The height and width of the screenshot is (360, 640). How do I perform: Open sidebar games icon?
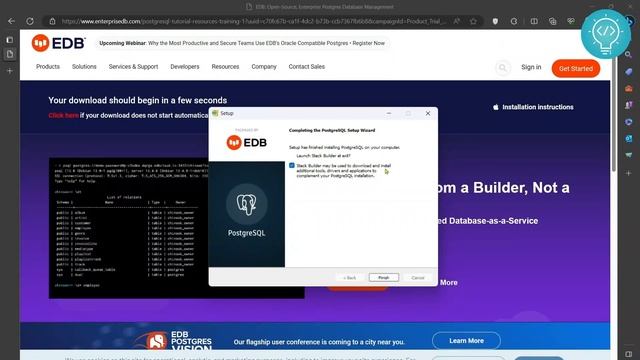pos(629,105)
